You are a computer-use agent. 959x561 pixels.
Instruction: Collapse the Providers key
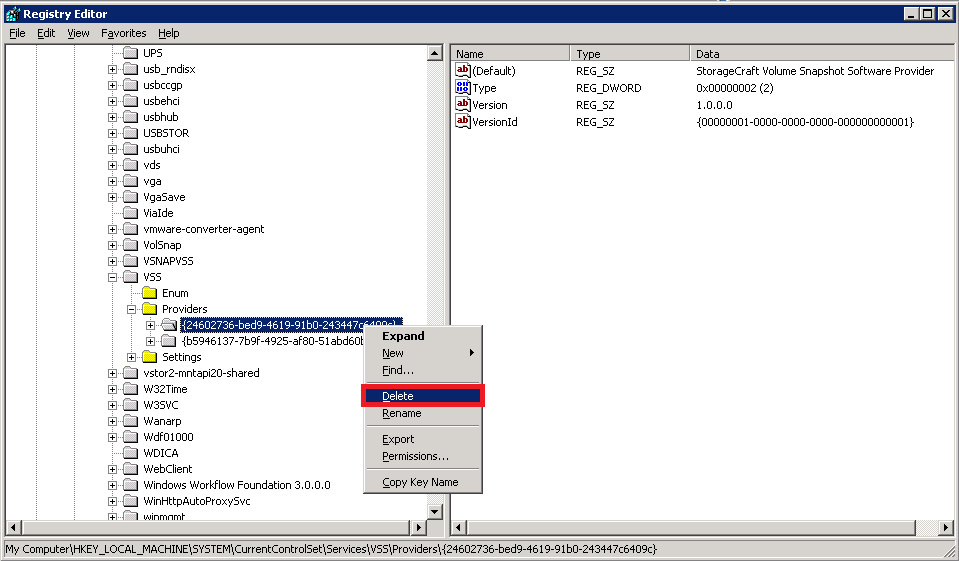pyautogui.click(x=131, y=309)
